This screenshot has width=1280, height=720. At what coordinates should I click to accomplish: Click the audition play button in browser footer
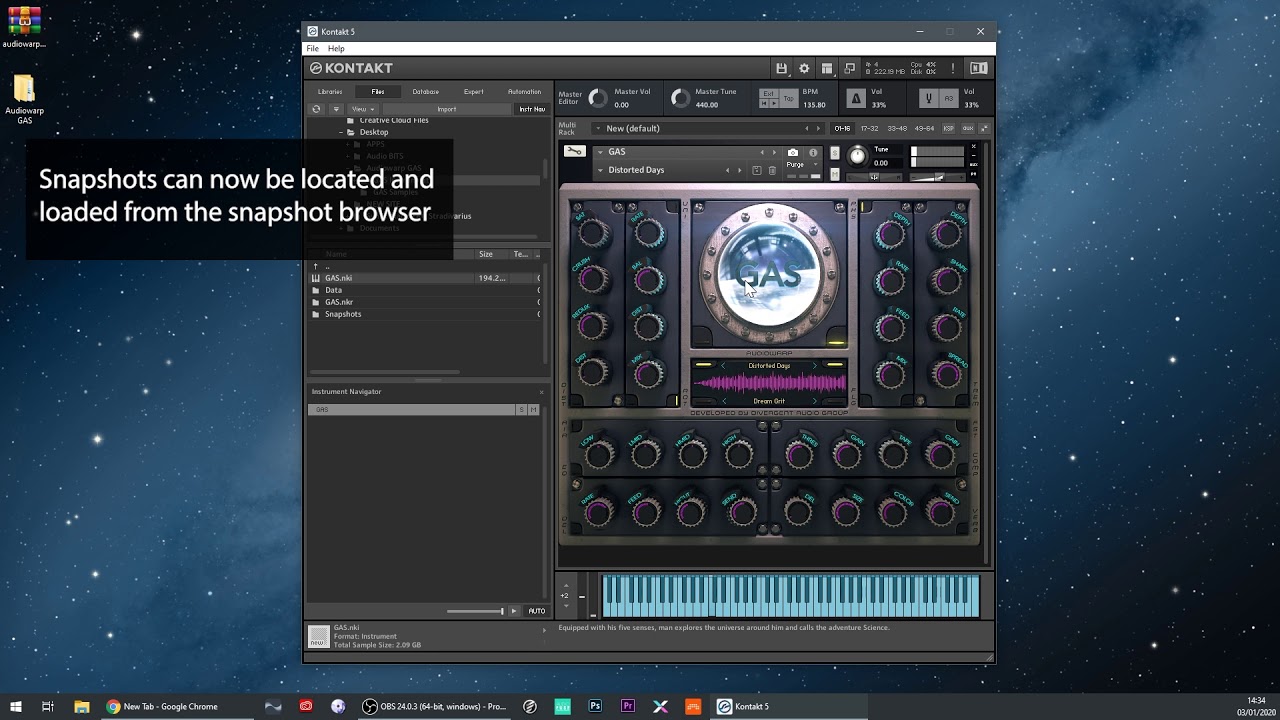[514, 611]
